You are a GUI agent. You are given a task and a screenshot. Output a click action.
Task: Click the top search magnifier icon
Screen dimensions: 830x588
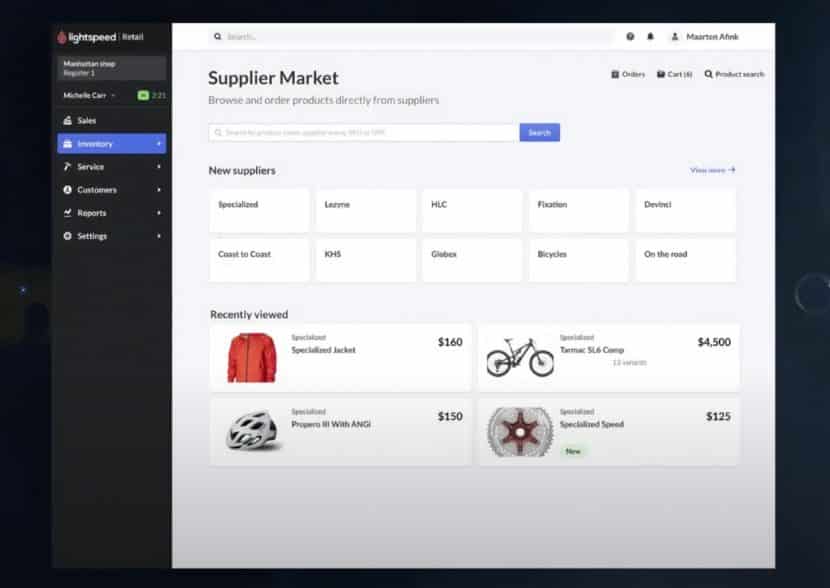pos(218,37)
